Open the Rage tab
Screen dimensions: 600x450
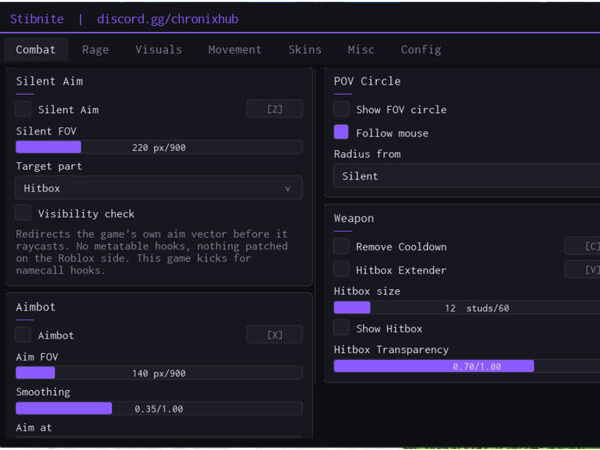click(95, 50)
